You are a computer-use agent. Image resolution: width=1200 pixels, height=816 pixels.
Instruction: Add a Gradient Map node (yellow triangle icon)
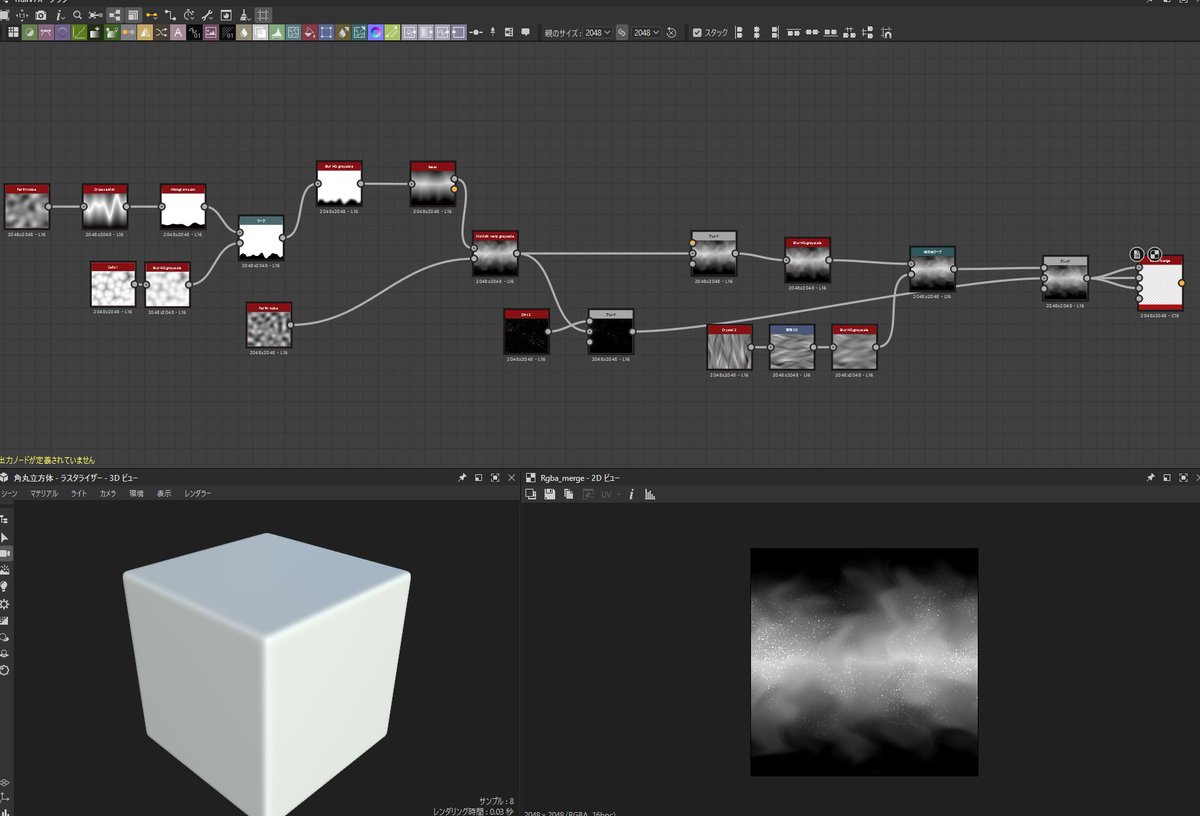point(145,33)
